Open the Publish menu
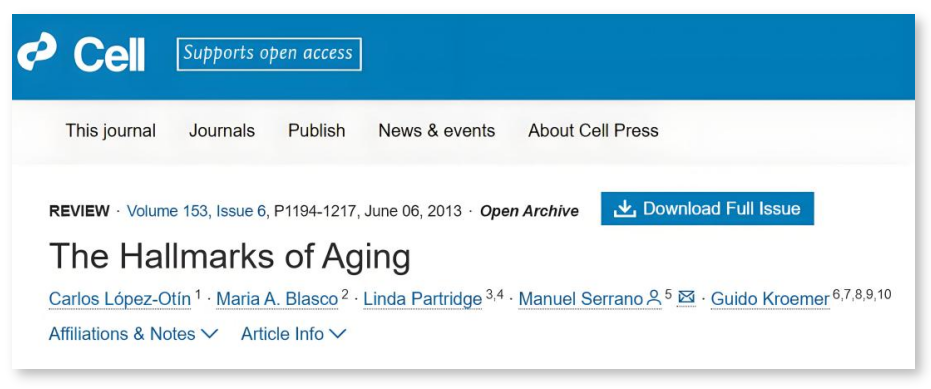Image resolution: width=931 pixels, height=389 pixels. point(316,131)
